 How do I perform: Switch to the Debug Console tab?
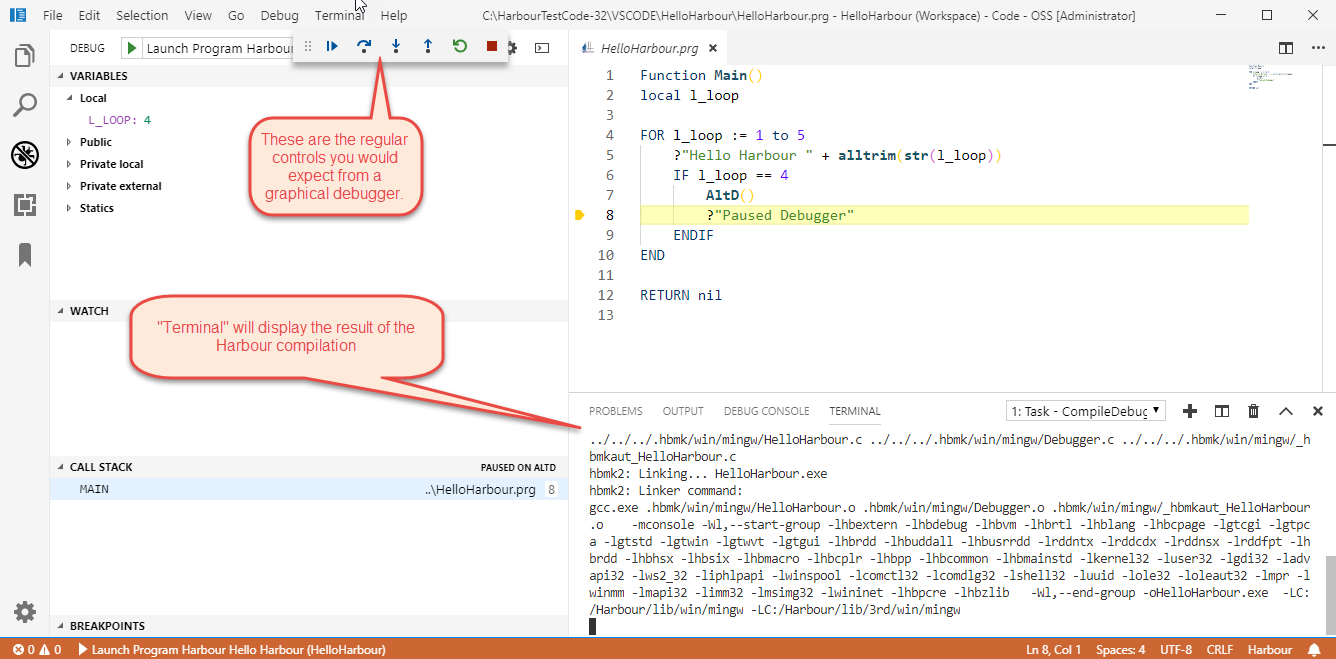pos(766,411)
